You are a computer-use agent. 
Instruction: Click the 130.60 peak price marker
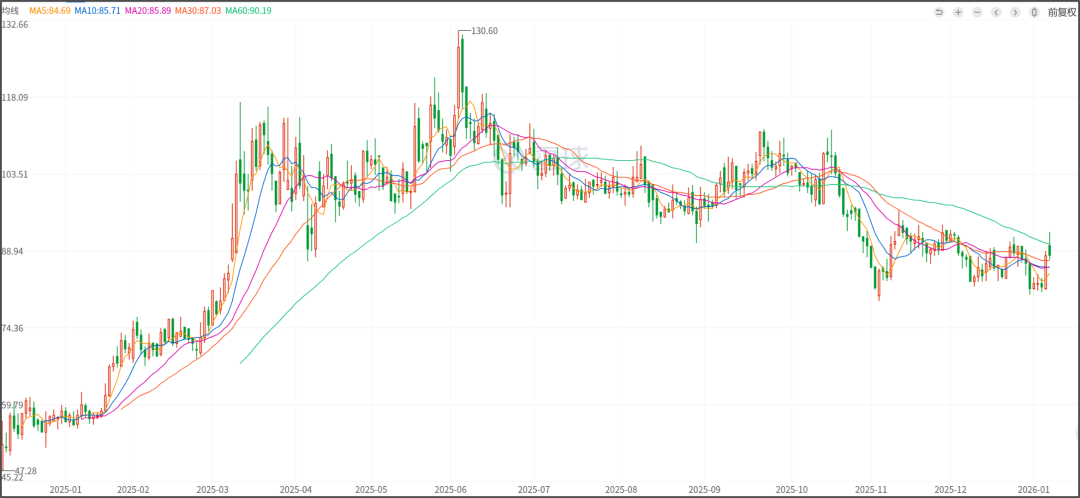tap(484, 31)
